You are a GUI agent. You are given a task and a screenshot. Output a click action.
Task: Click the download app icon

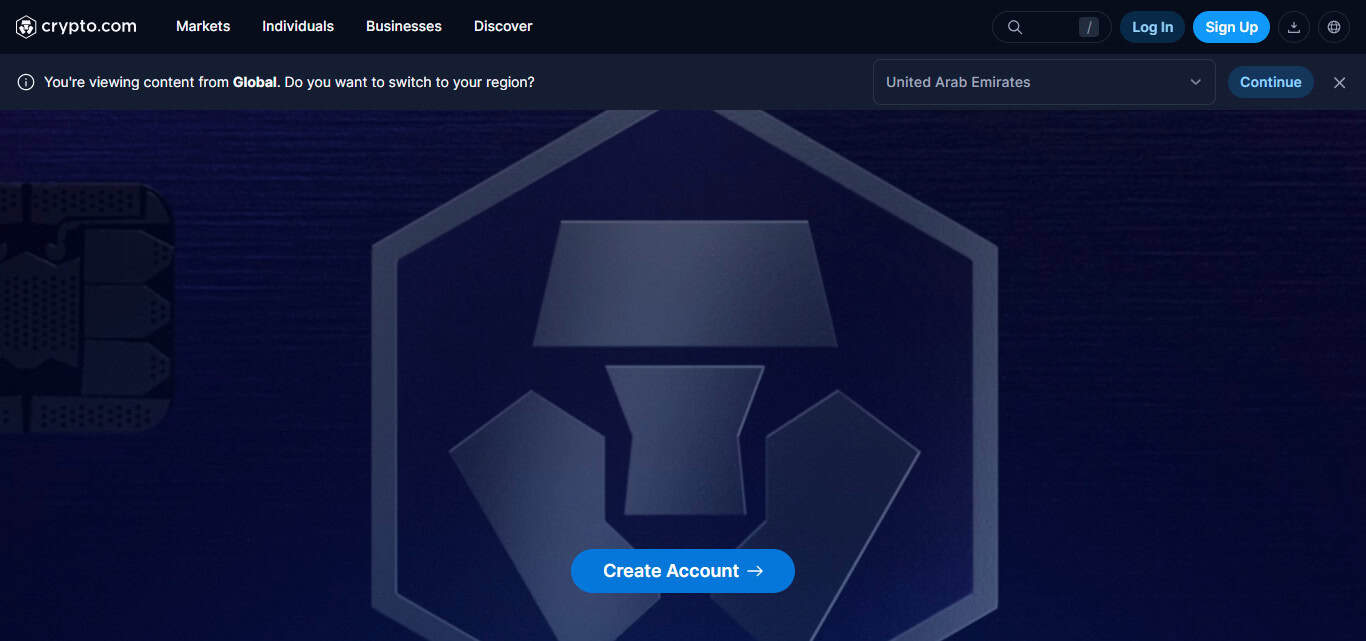click(1294, 27)
